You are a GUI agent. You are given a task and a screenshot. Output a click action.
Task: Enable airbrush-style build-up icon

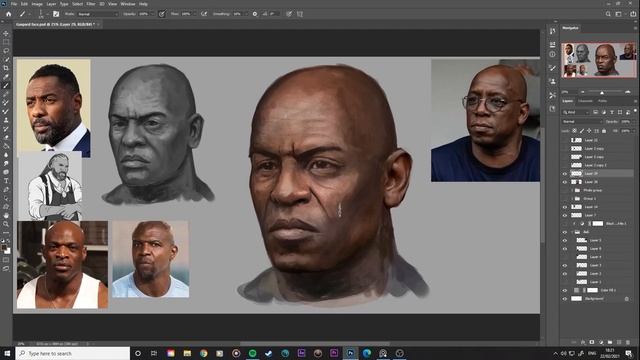pos(204,14)
